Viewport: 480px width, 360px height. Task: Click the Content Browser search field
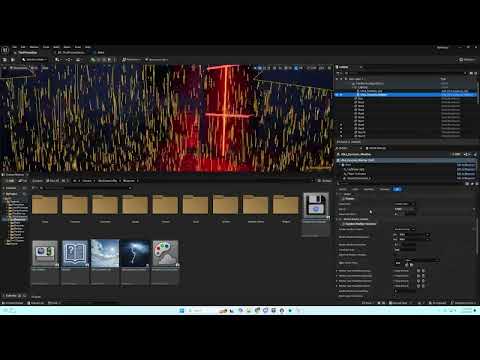pos(87,188)
